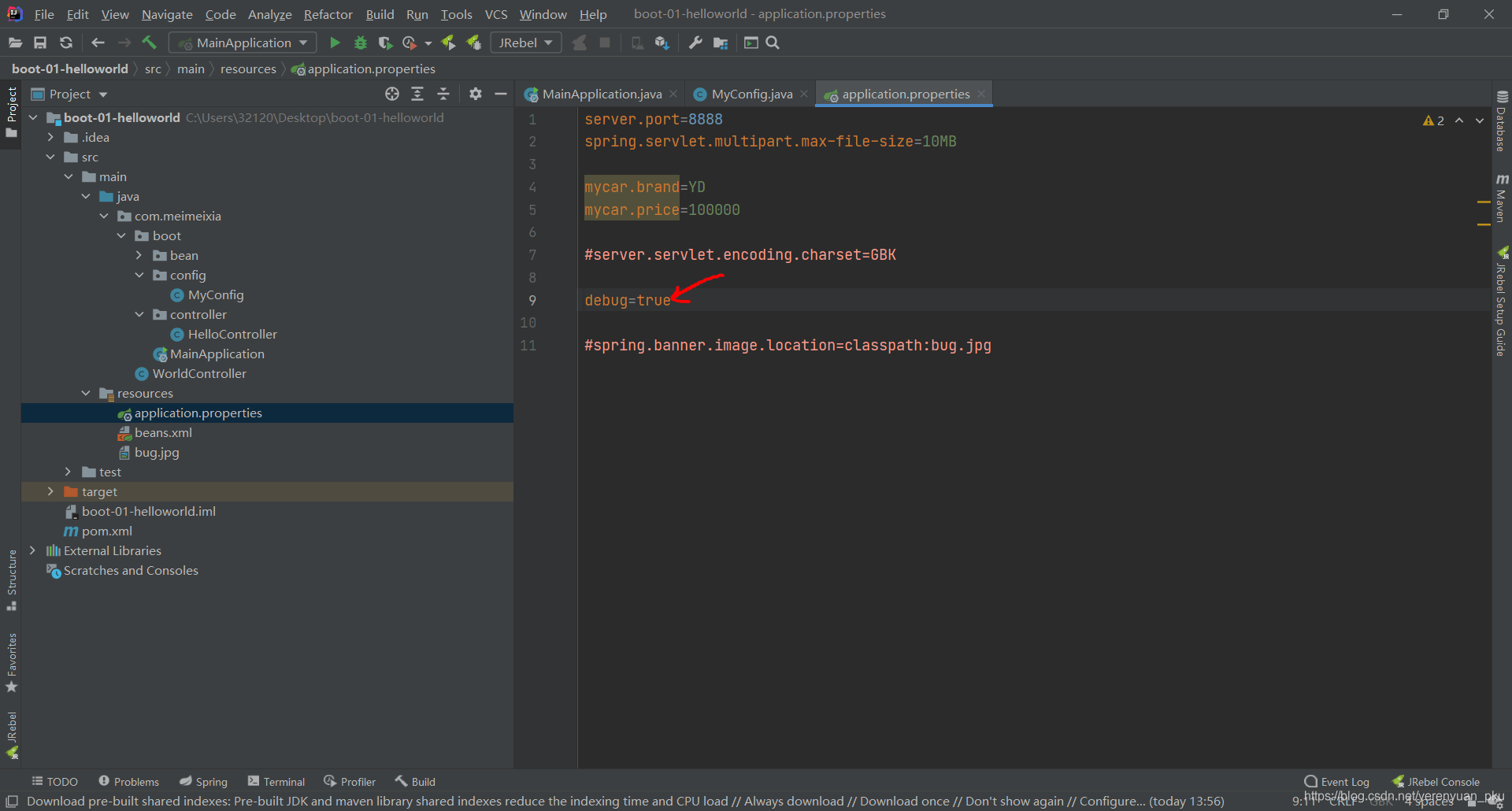This screenshot has height=811, width=1512.
Task: Open the Navigate menu
Action: click(x=167, y=14)
